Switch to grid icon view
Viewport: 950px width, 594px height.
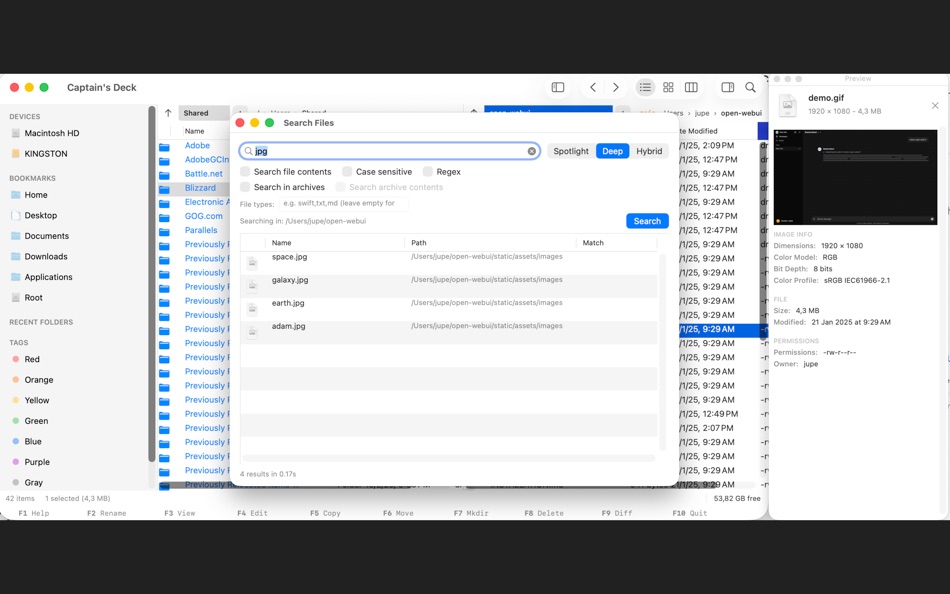click(x=668, y=87)
